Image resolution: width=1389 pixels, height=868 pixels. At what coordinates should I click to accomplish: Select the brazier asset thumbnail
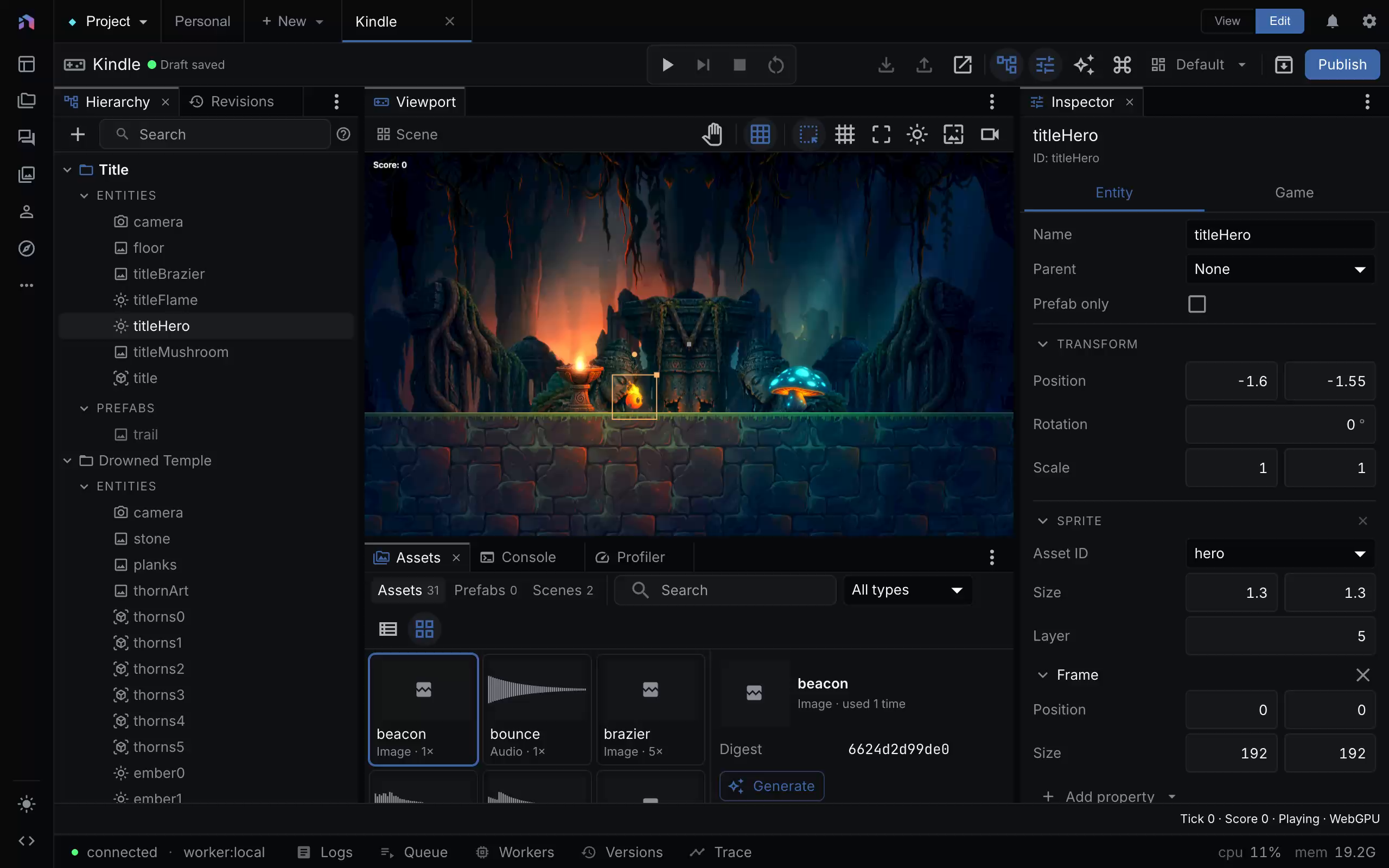point(649,709)
